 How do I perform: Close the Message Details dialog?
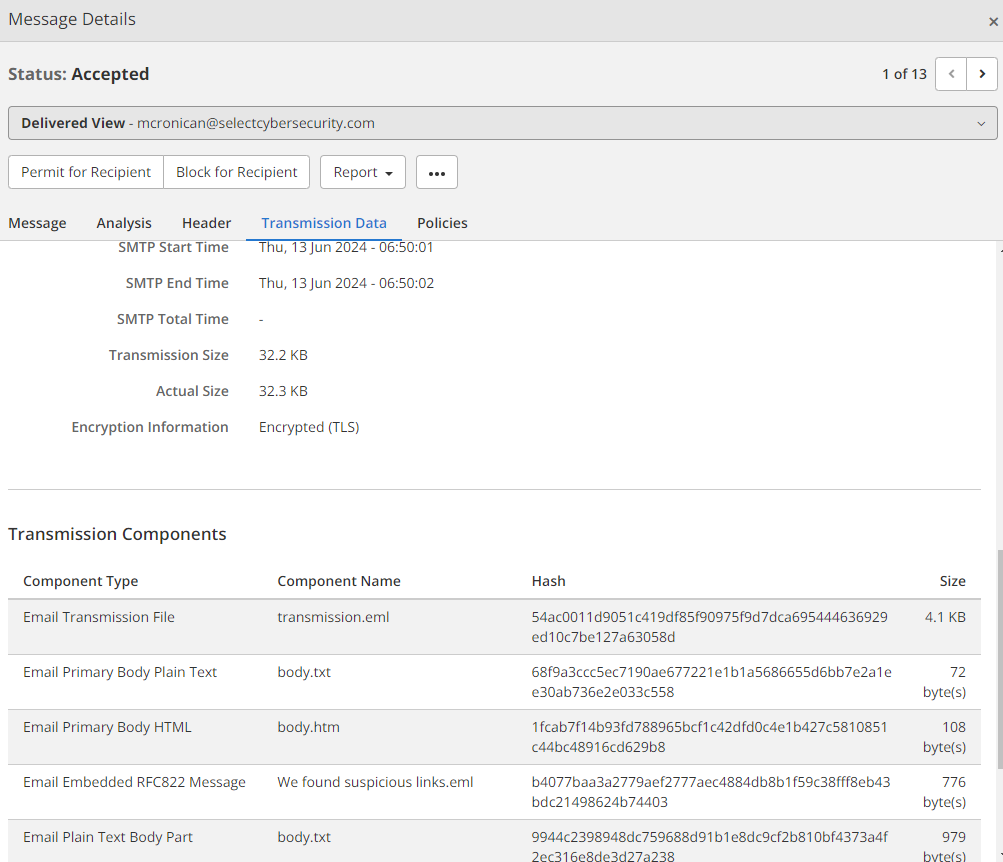point(993,22)
